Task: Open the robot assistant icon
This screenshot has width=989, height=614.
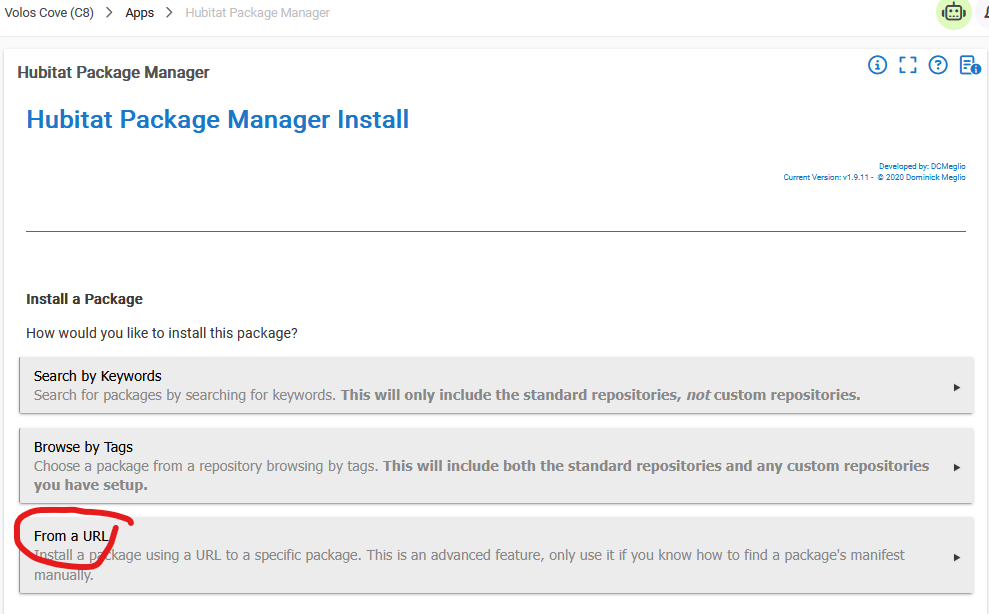Action: pos(954,12)
